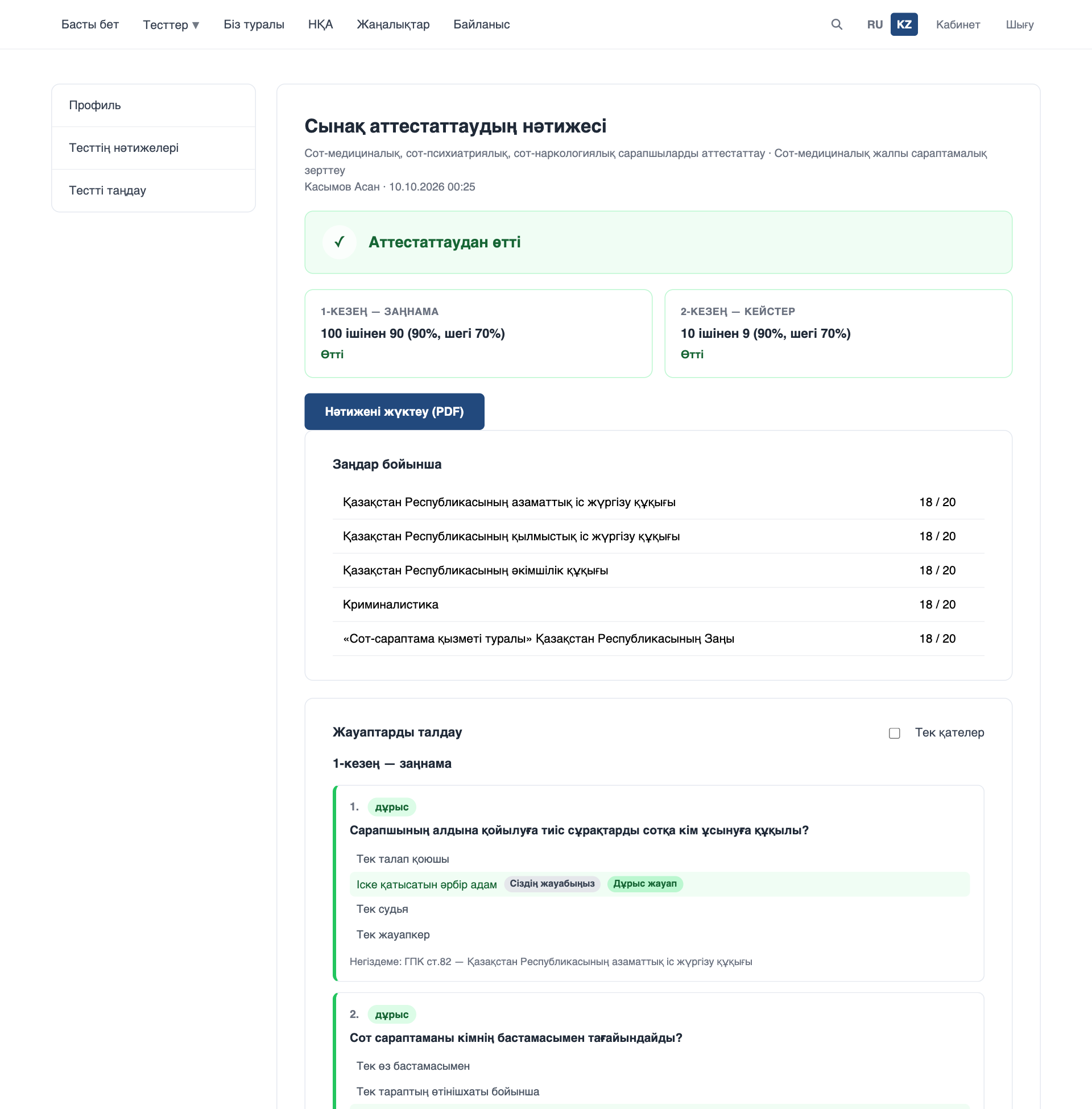The image size is (1092, 1109).
Task: Enable the Тек қателер checkbox
Action: (x=894, y=733)
